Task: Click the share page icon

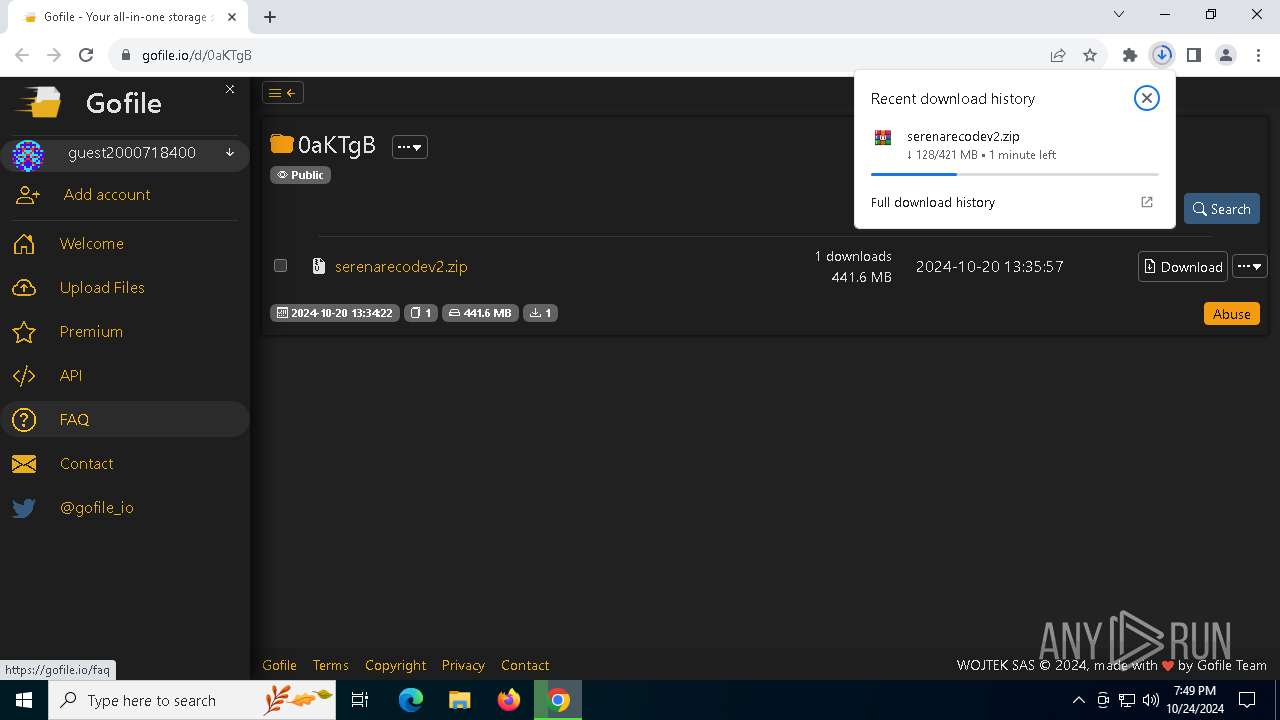Action: click(x=1058, y=55)
